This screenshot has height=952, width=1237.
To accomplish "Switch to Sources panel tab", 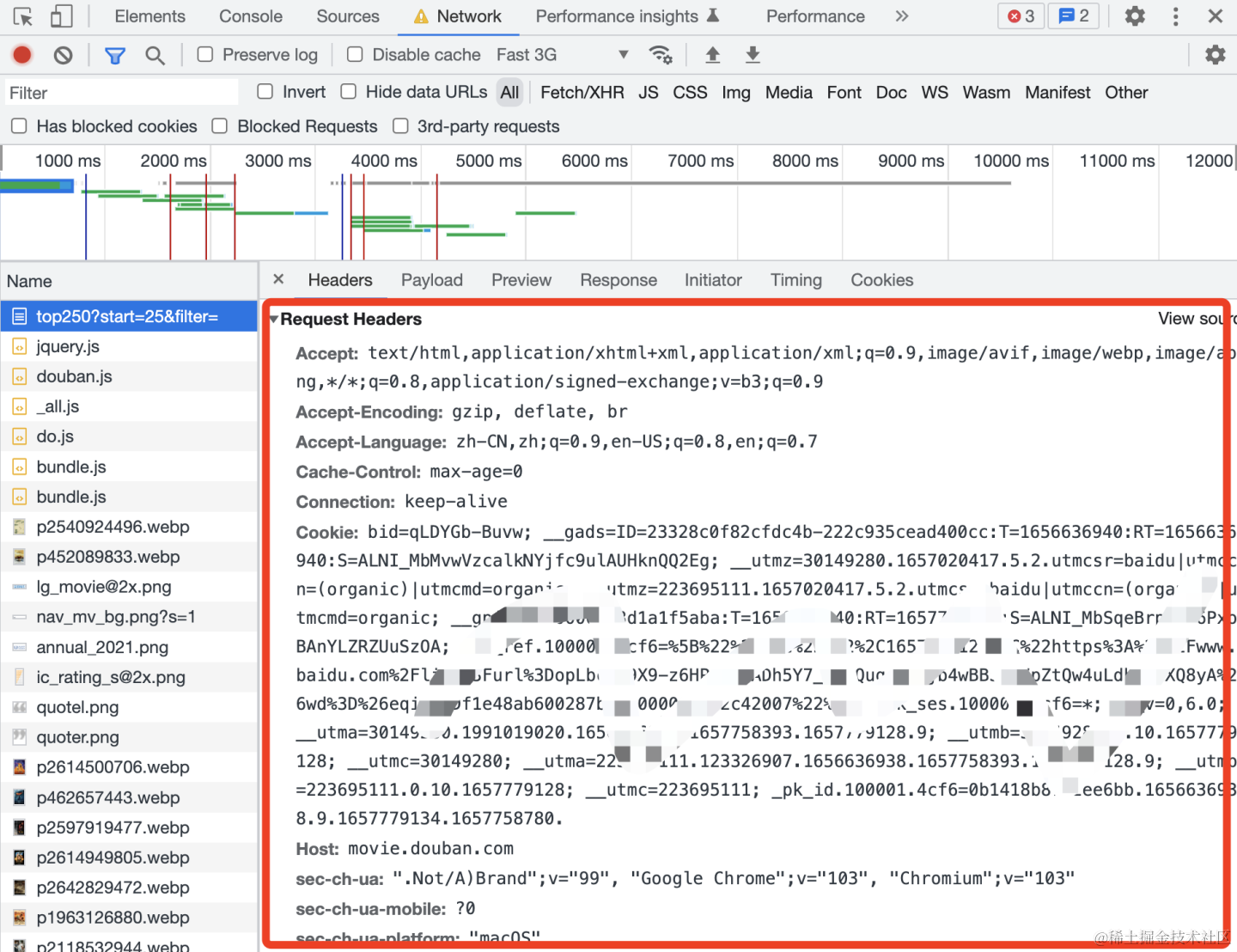I will (x=348, y=16).
